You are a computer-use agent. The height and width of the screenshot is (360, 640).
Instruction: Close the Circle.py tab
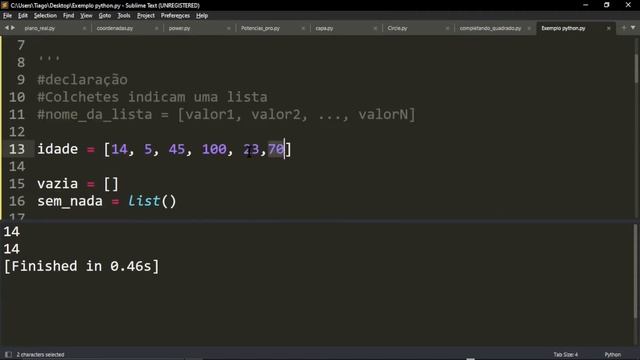[447, 29]
